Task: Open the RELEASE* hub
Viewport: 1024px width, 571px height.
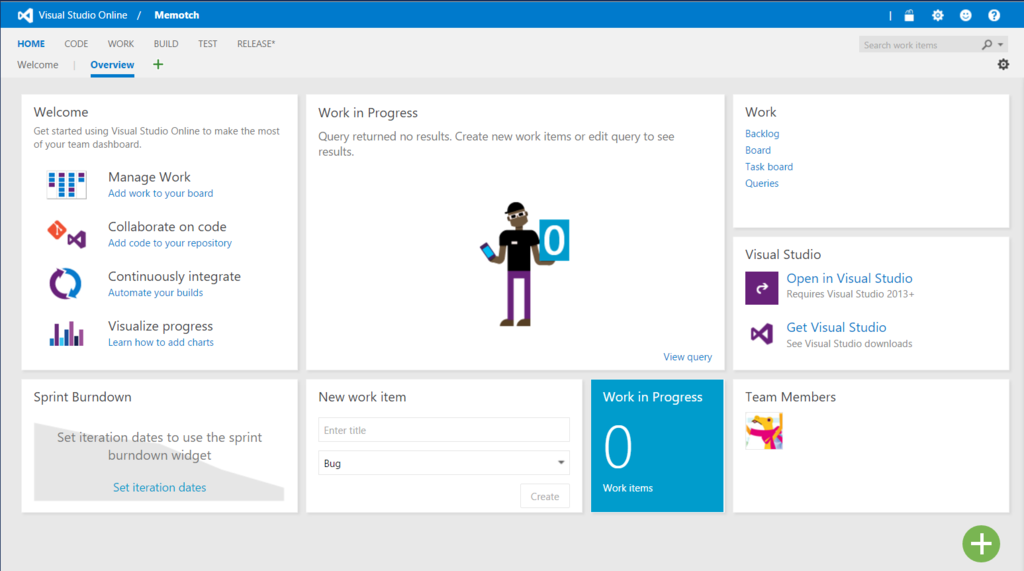Action: coord(256,44)
